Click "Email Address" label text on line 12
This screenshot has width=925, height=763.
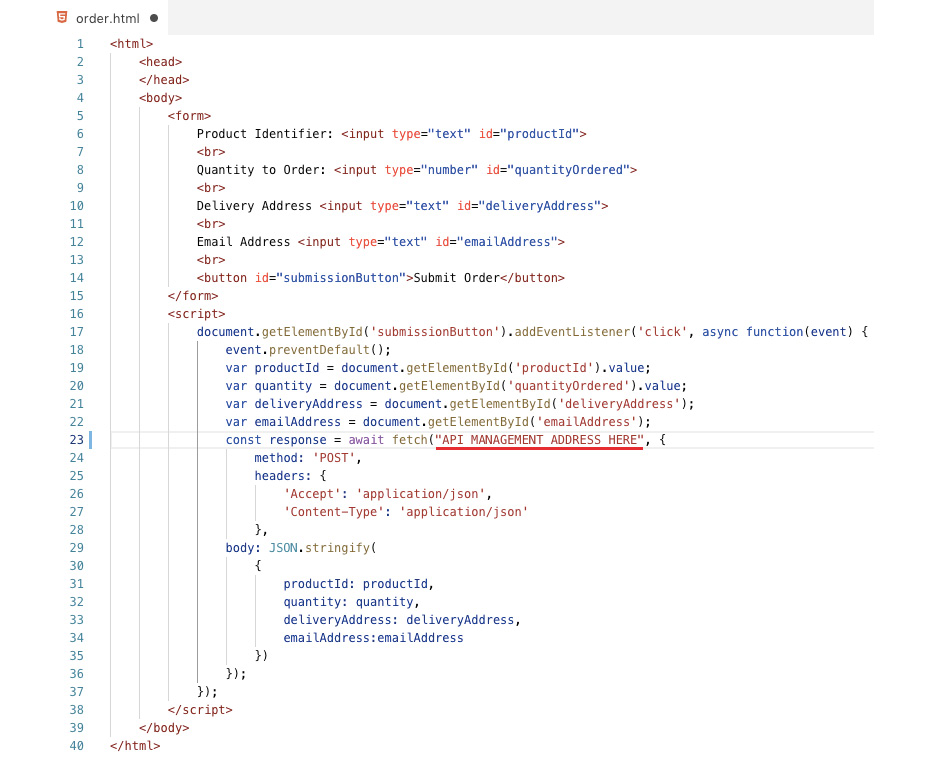tap(244, 242)
